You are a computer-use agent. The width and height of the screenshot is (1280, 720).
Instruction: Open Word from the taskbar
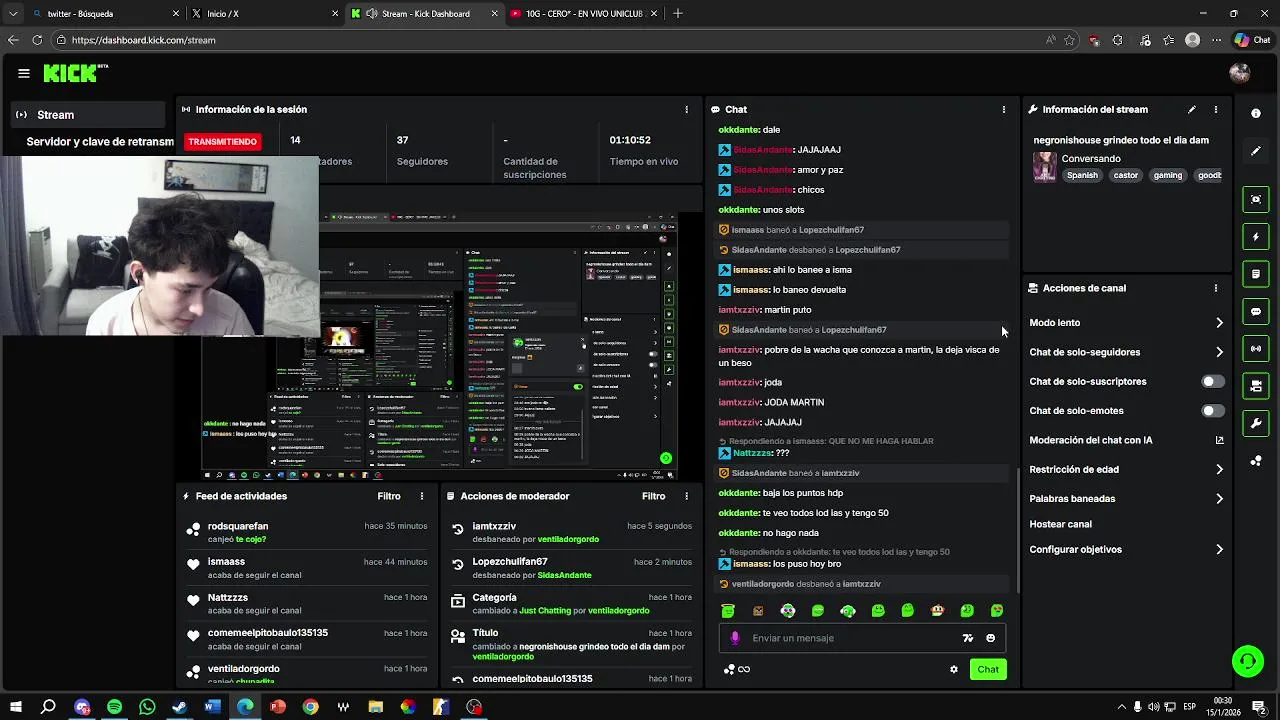[212, 707]
